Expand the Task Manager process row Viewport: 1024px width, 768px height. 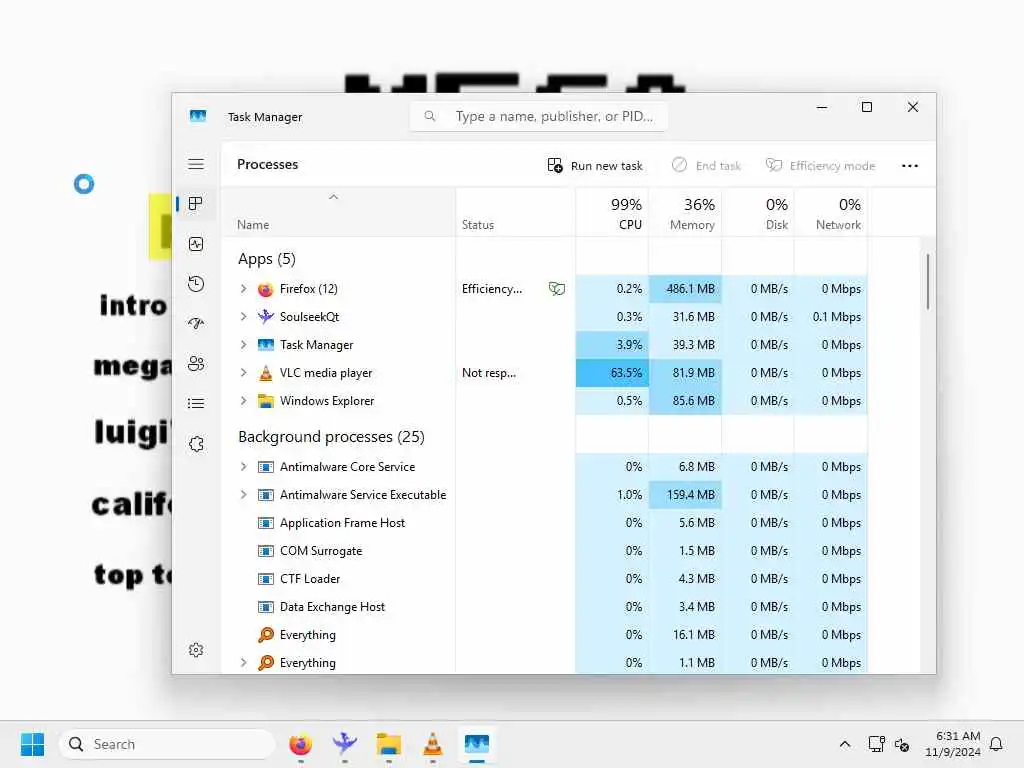click(243, 345)
